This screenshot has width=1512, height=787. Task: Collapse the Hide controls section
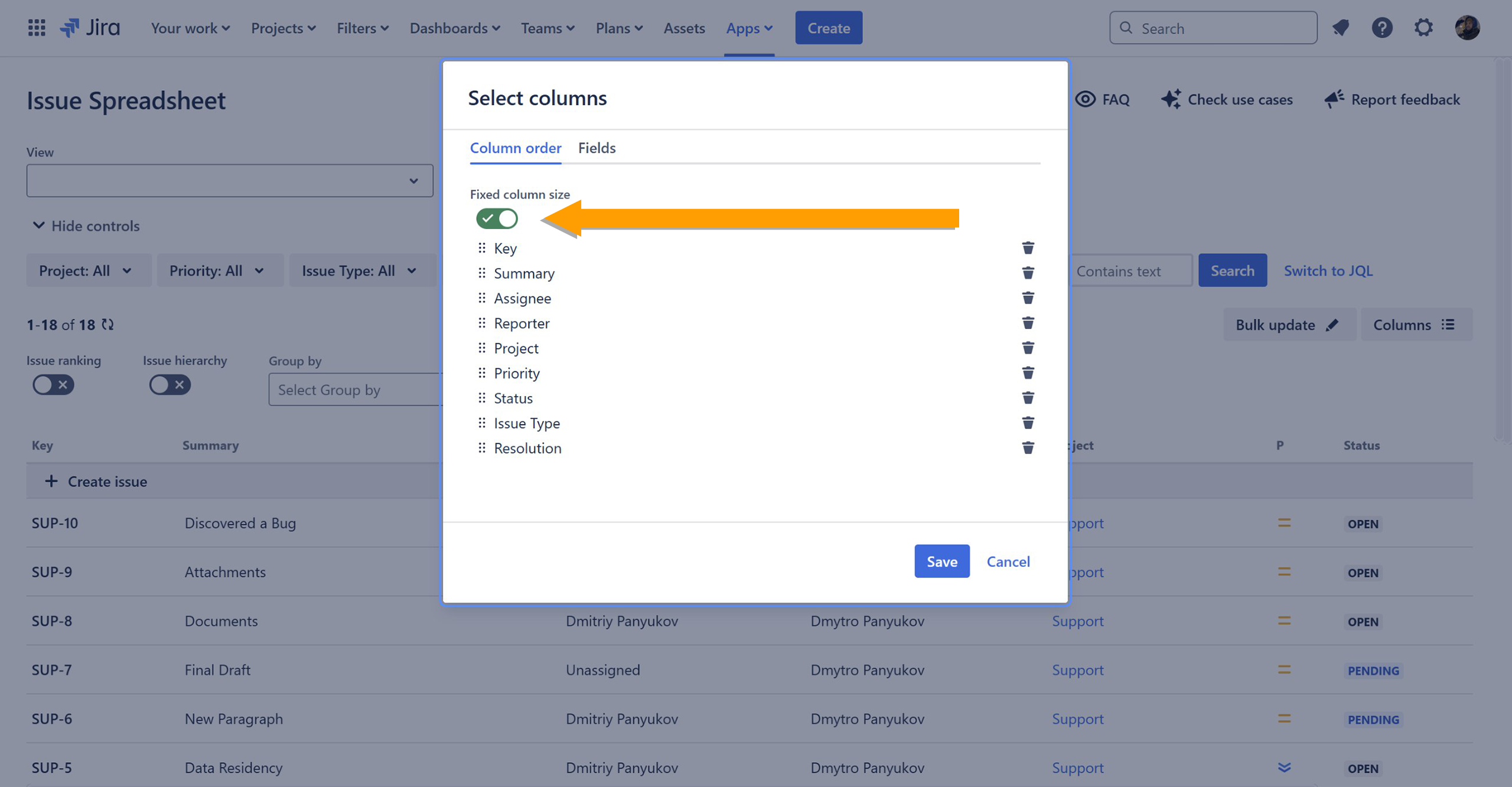pyautogui.click(x=86, y=226)
